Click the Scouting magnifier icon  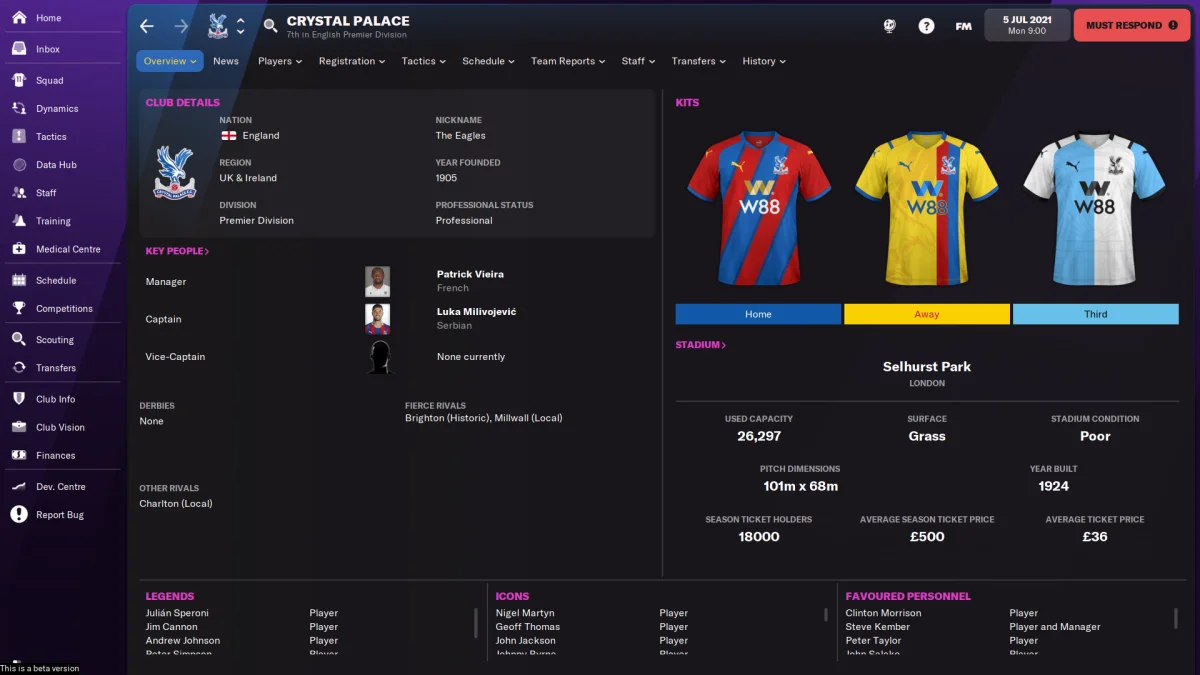18,339
